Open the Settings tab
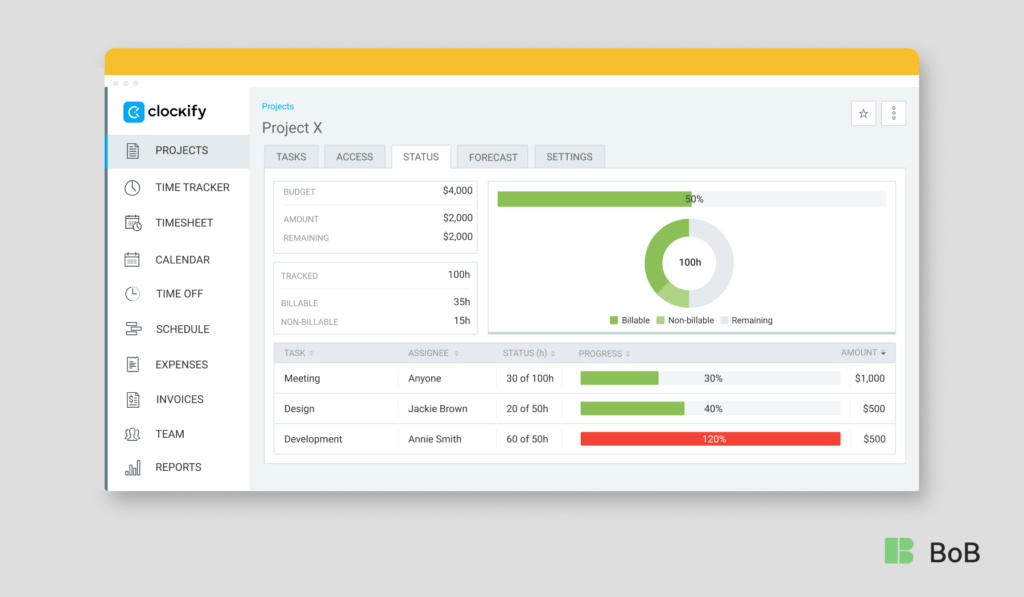The height and width of the screenshot is (597, 1024). click(x=569, y=156)
